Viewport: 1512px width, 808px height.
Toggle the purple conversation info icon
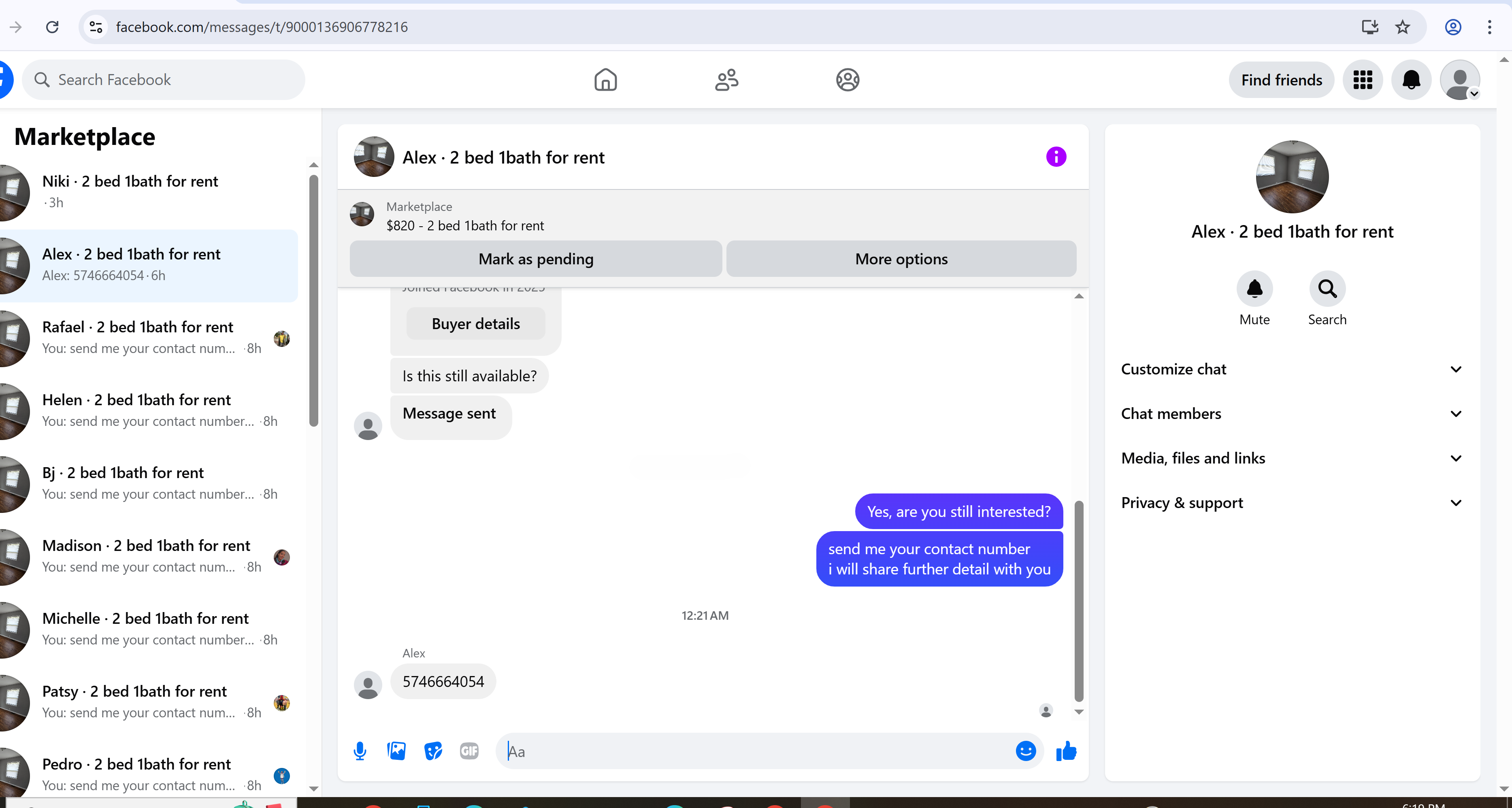tap(1056, 157)
